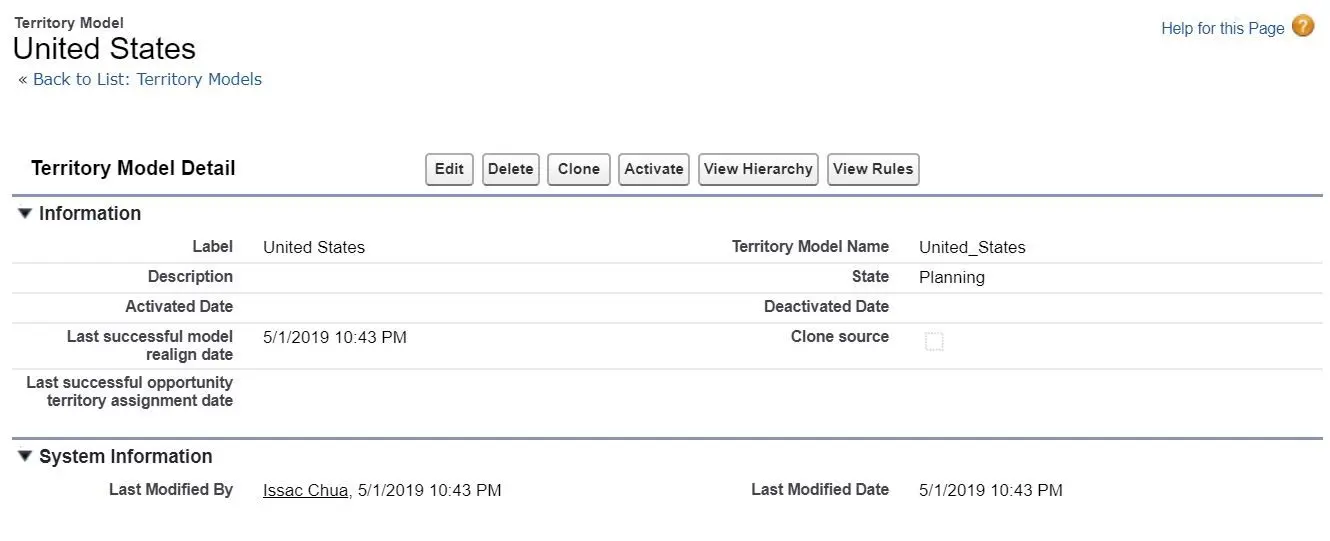Activate the territory model
The height and width of the screenshot is (541, 1330).
pyautogui.click(x=653, y=169)
